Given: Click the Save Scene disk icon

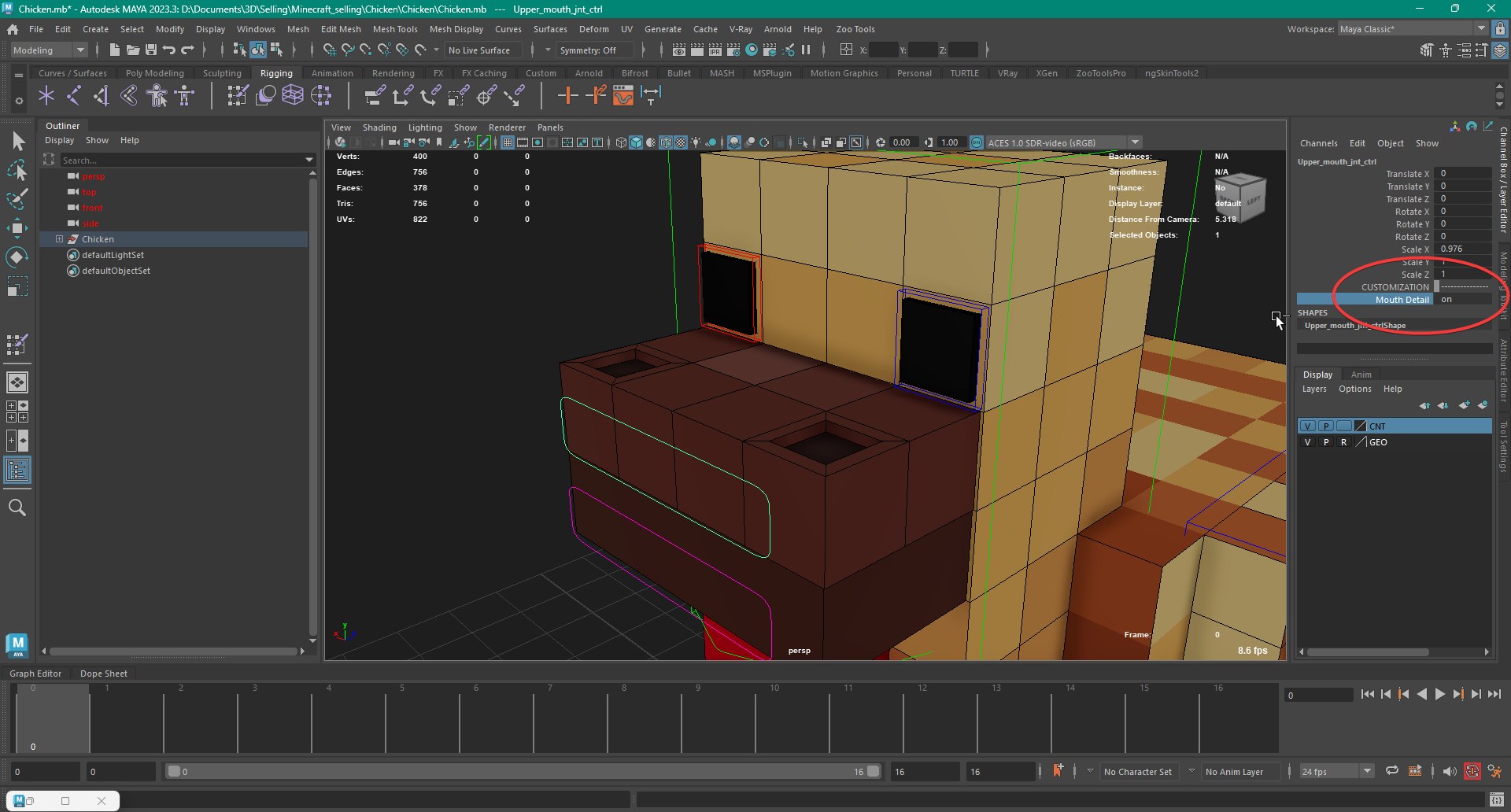Looking at the screenshot, I should (x=151, y=50).
